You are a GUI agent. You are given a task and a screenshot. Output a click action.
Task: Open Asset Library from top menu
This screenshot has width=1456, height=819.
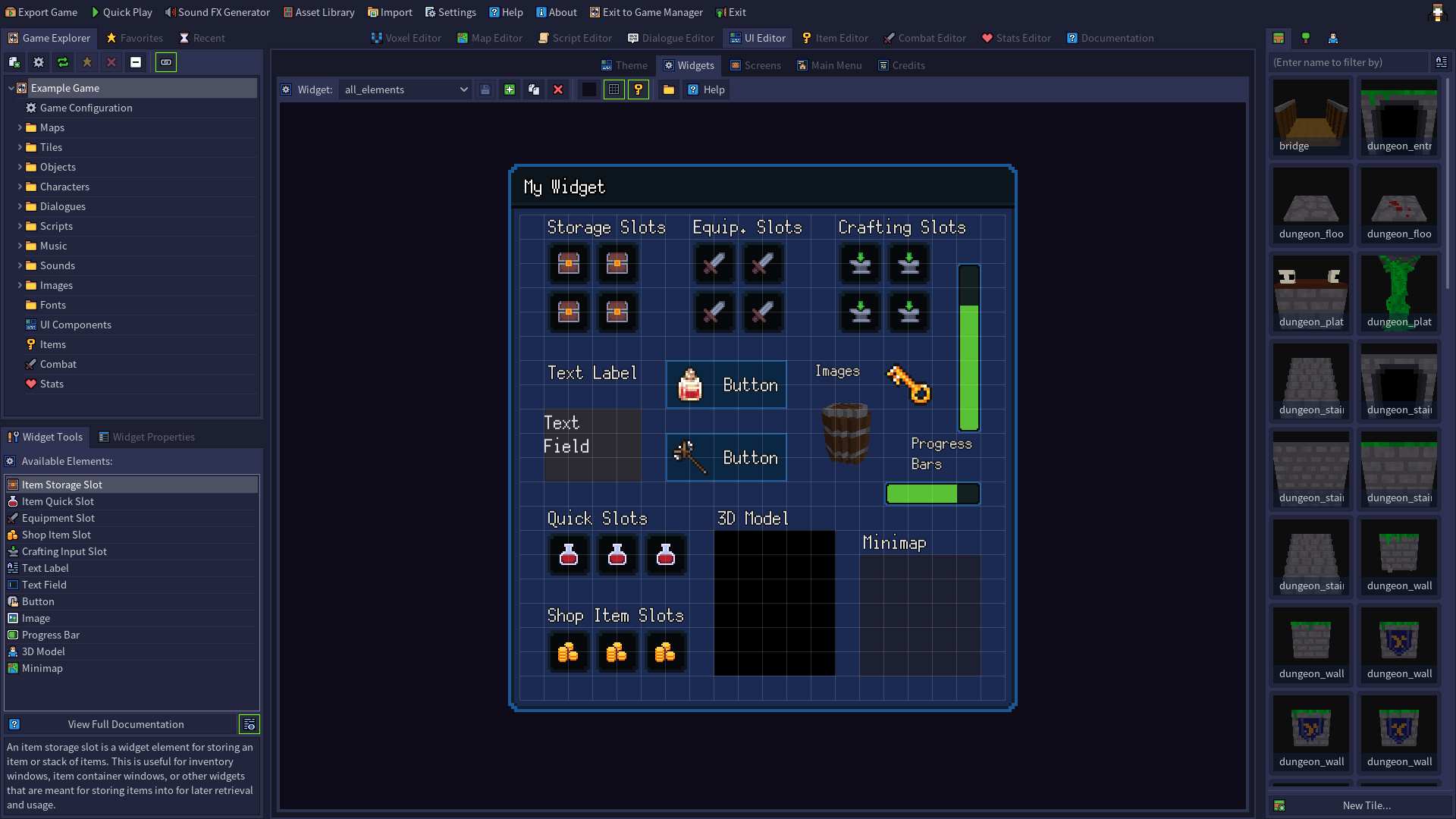click(318, 12)
